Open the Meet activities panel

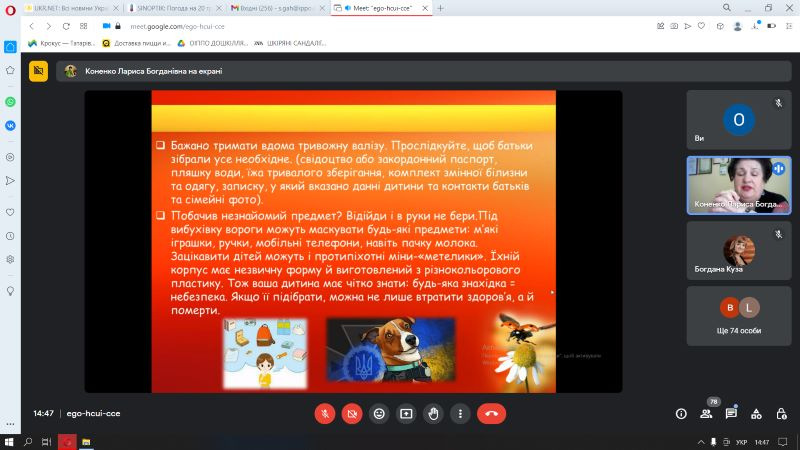pos(756,414)
